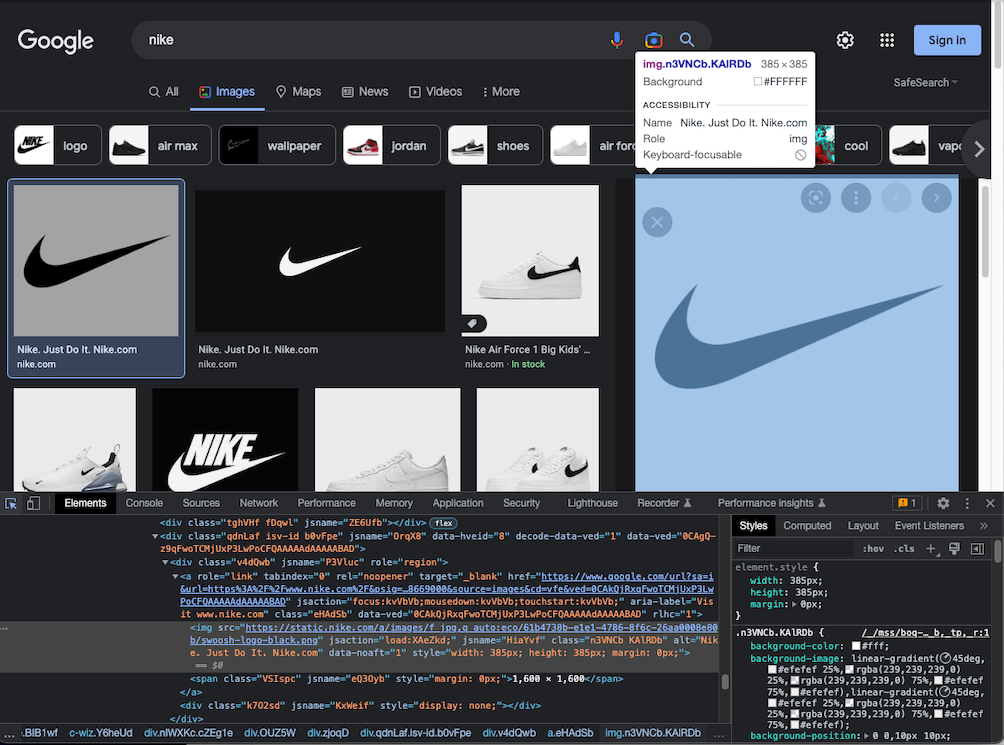
Task: Go to next image in preview panel
Action: (936, 198)
